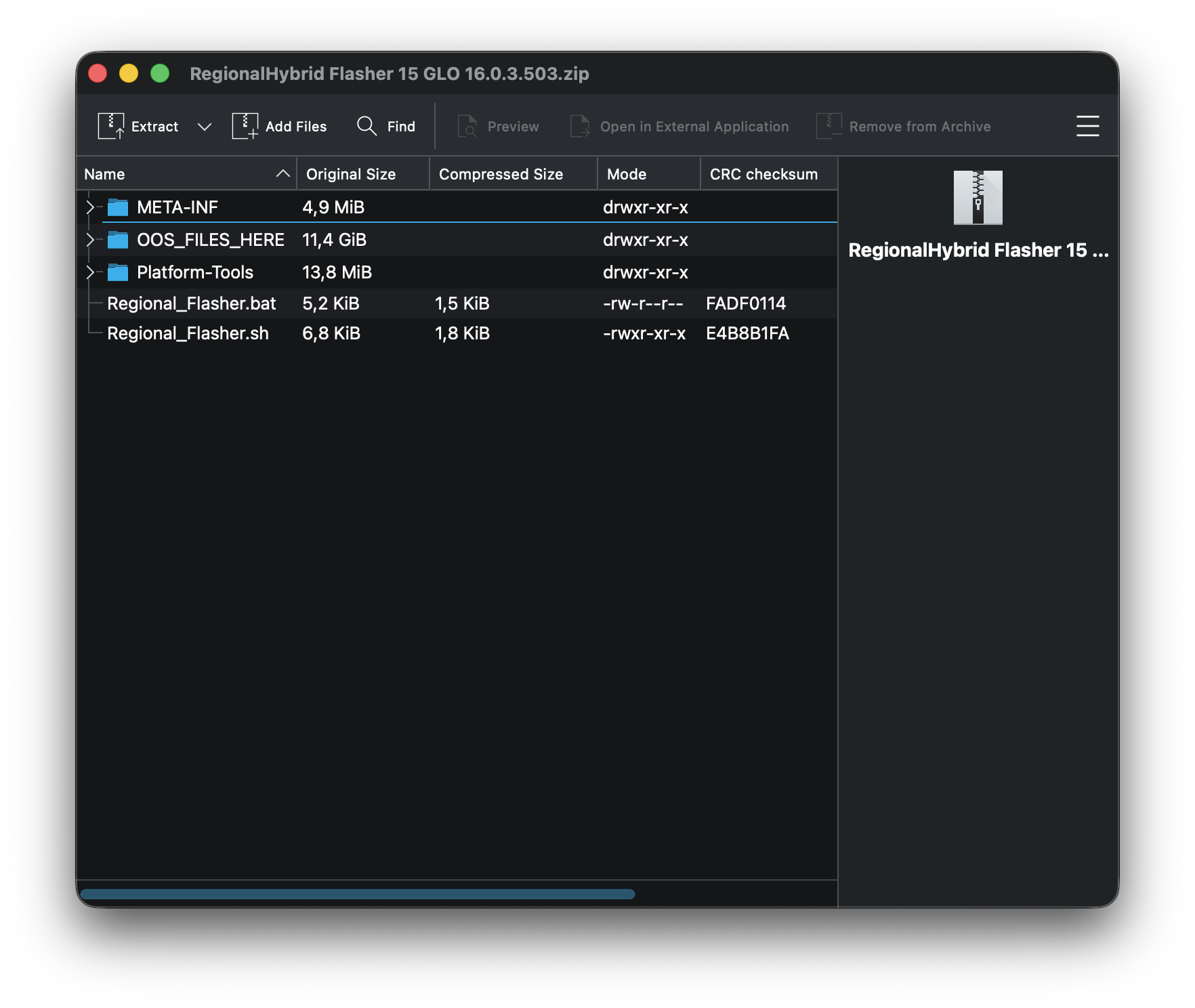Click the FADF0114 checksum value
The height and width of the screenshot is (1008, 1195).
[746, 303]
